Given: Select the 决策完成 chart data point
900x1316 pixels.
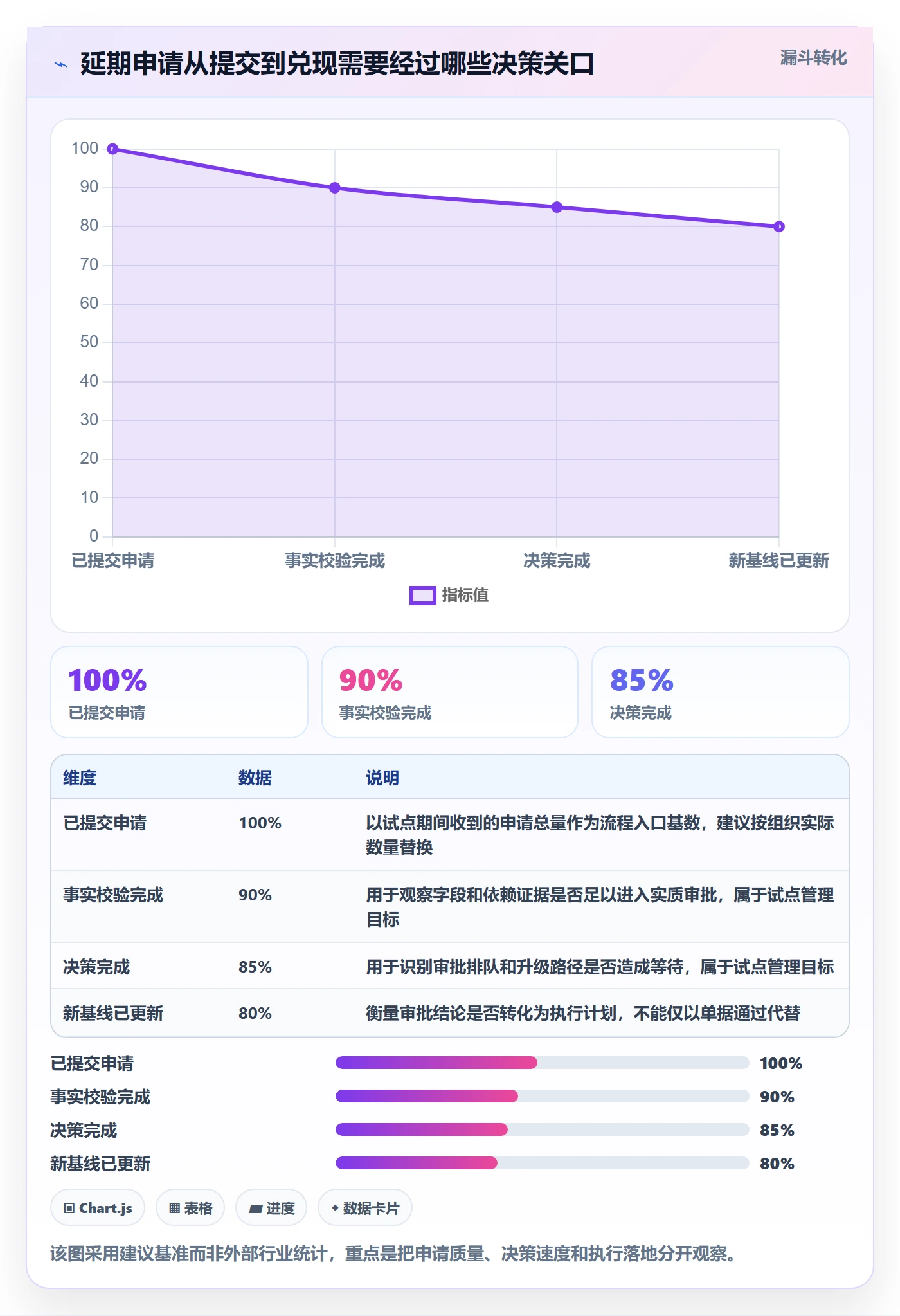Looking at the screenshot, I should tap(557, 207).
